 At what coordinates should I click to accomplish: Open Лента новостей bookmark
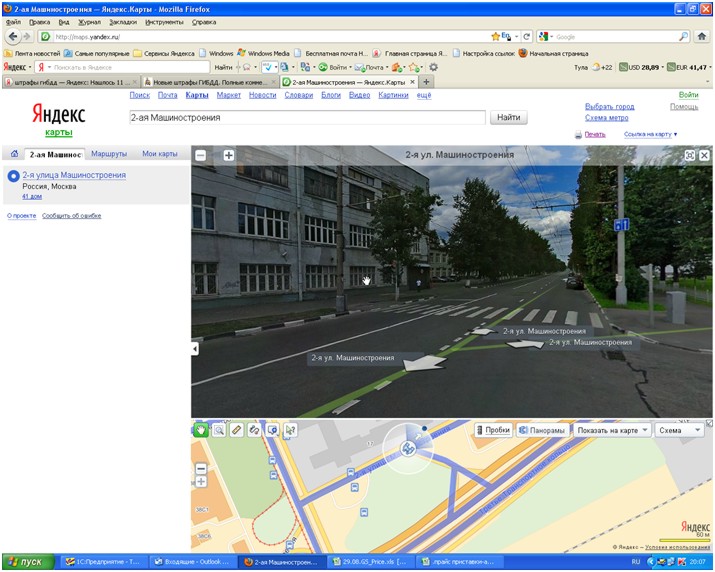pos(32,53)
